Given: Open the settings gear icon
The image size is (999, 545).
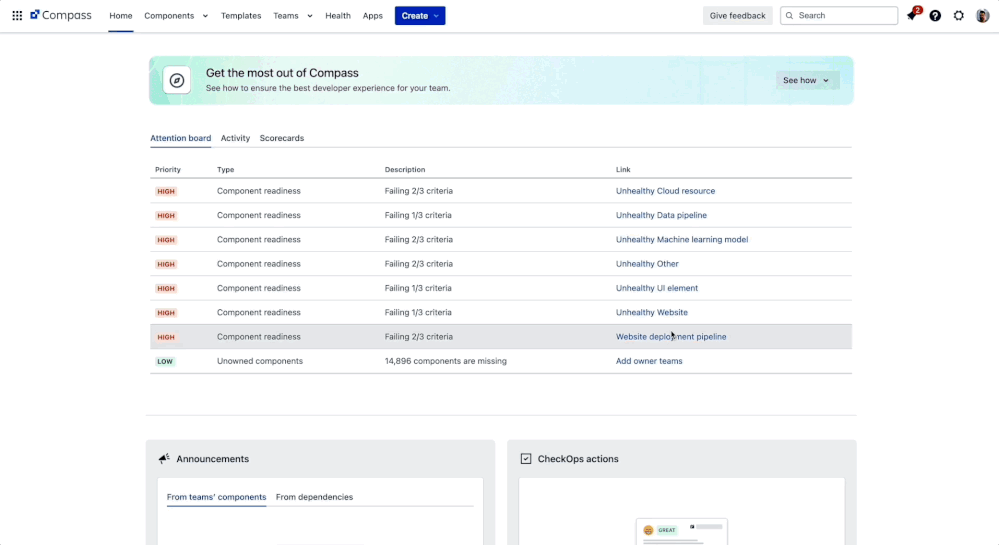Looking at the screenshot, I should [x=959, y=16].
